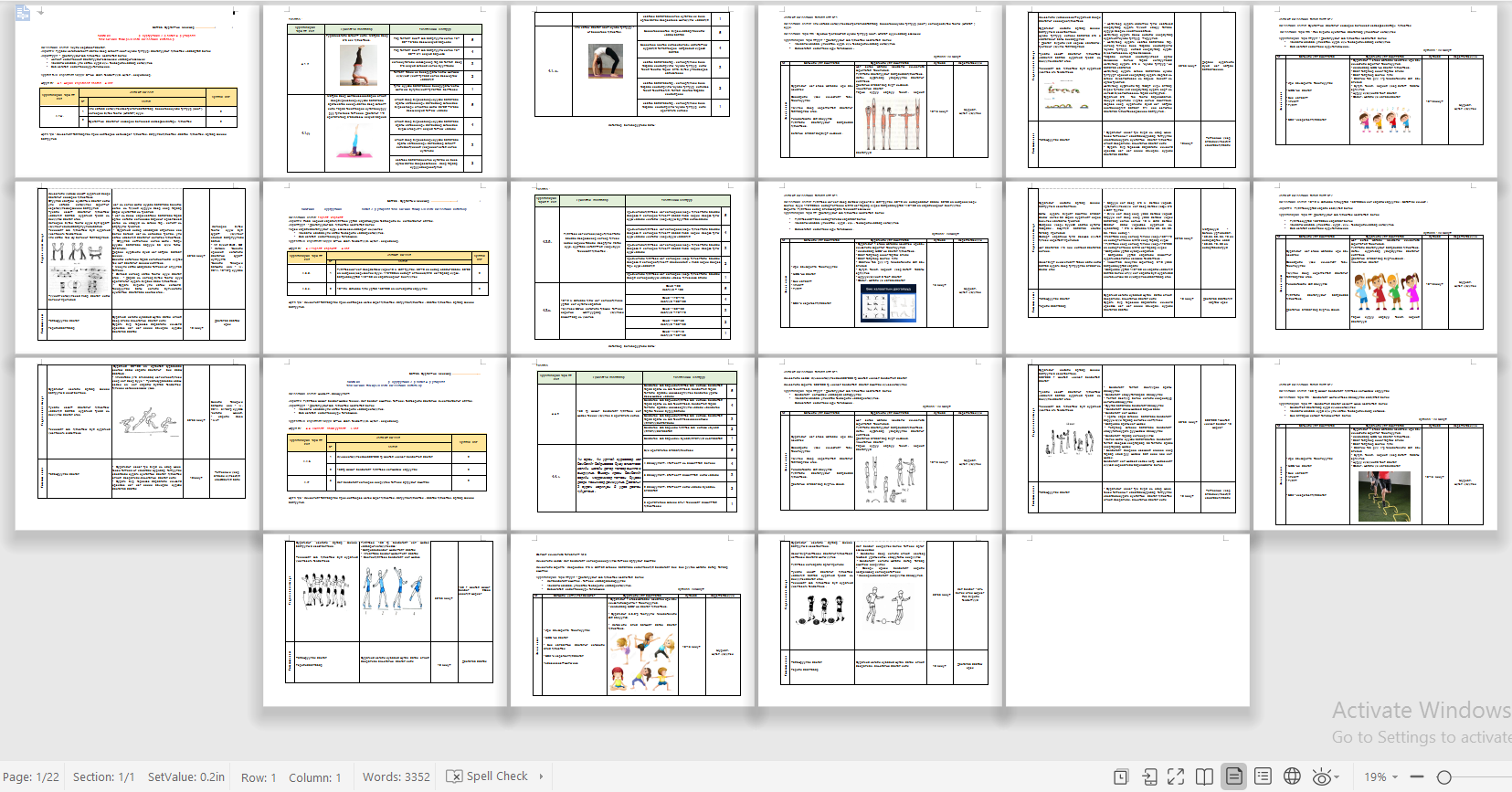Select Print Layout view icon
This screenshot has height=792, width=1512.
pos(1233,776)
